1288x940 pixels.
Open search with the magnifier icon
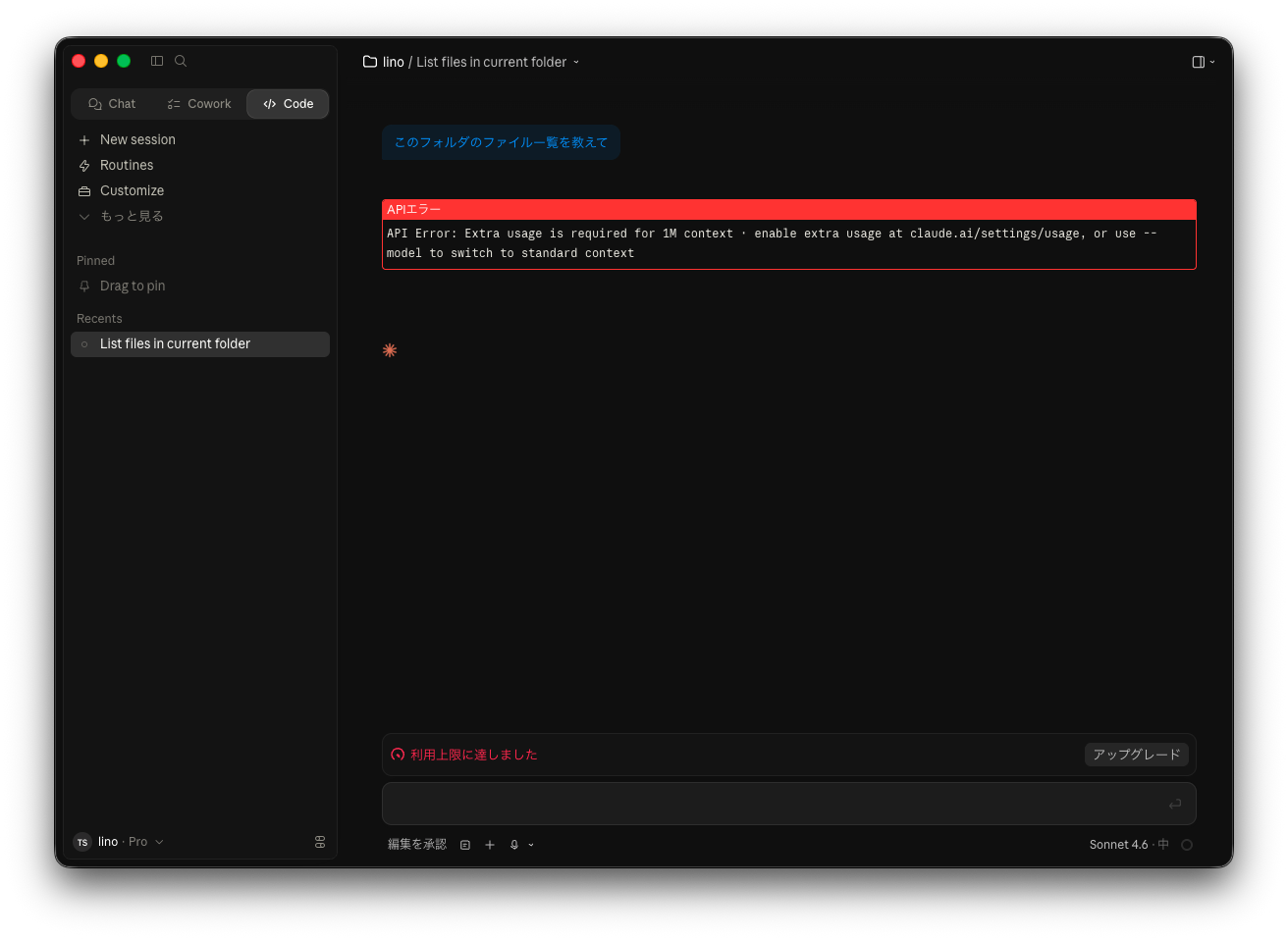181,61
